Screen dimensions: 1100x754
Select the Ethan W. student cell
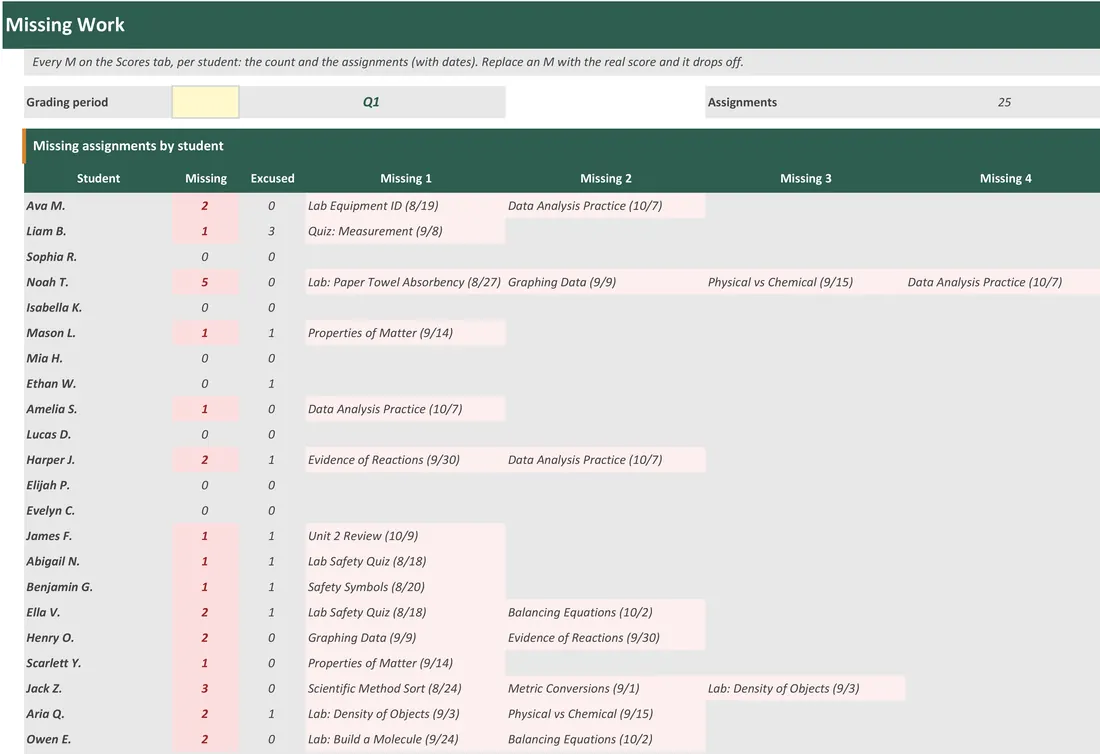click(98, 384)
